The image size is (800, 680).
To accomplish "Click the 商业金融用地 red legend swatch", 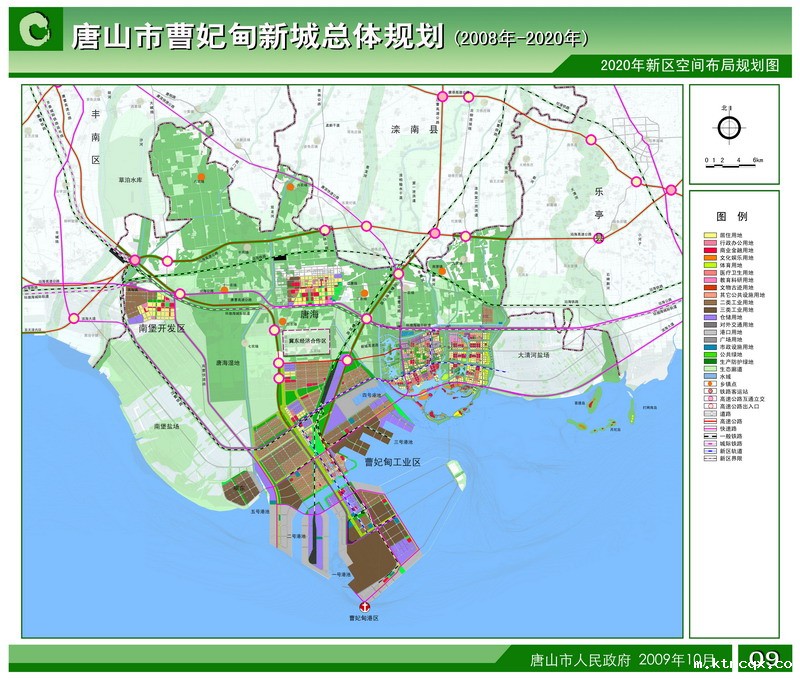I will click(711, 252).
